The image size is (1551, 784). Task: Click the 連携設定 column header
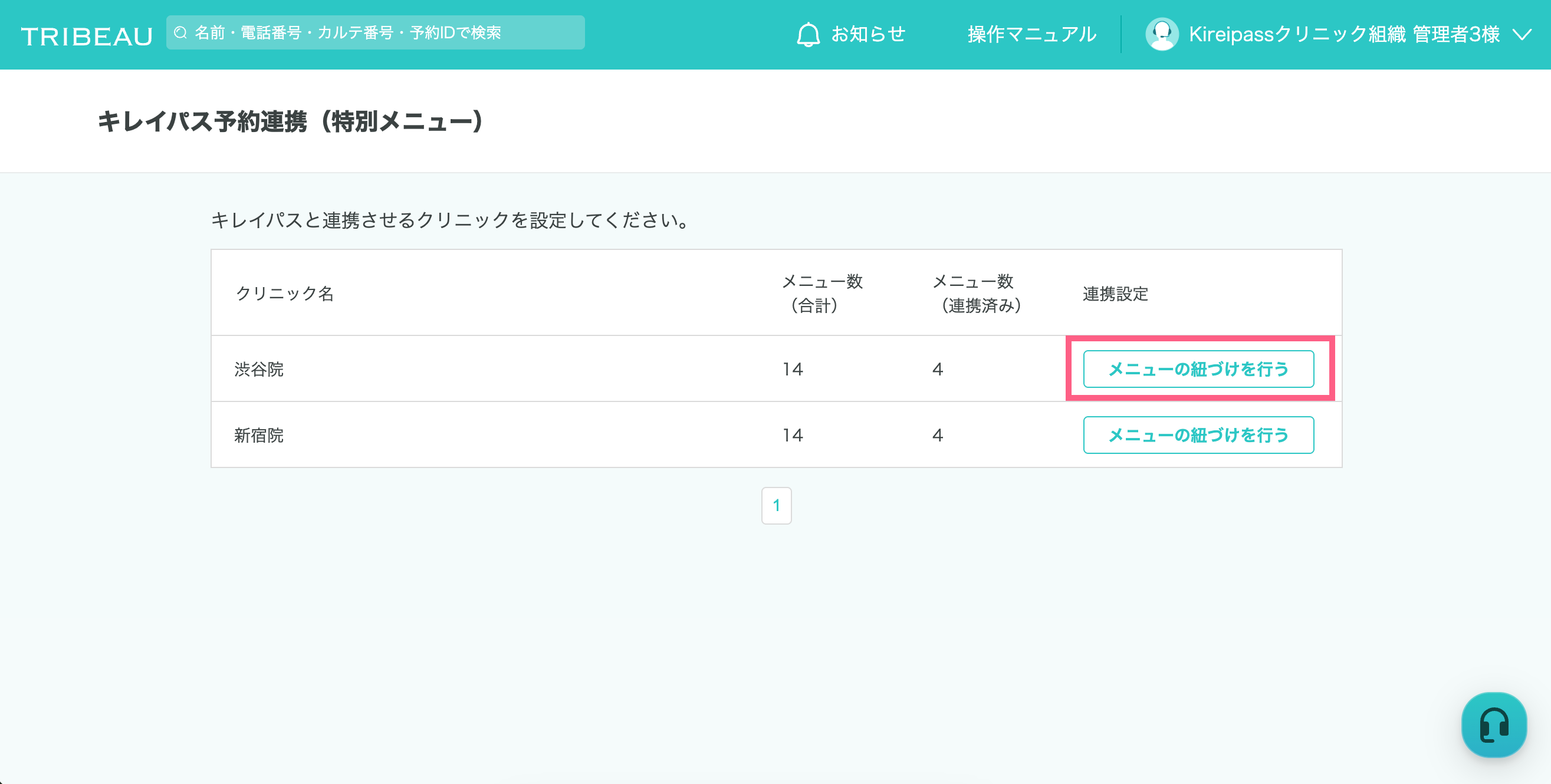click(x=1115, y=294)
